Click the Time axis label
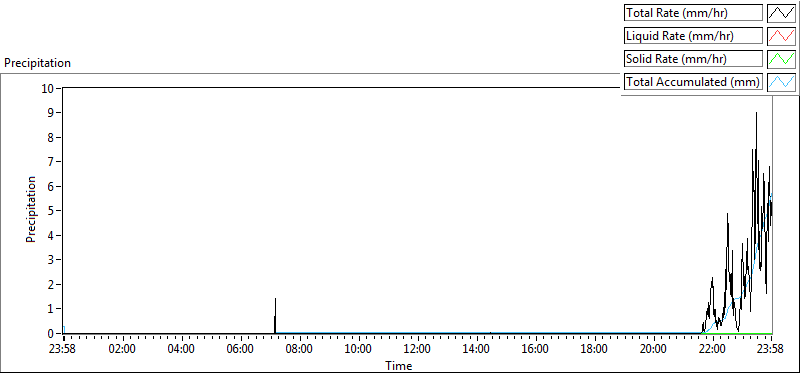The width and height of the screenshot is (800, 373). 399,365
